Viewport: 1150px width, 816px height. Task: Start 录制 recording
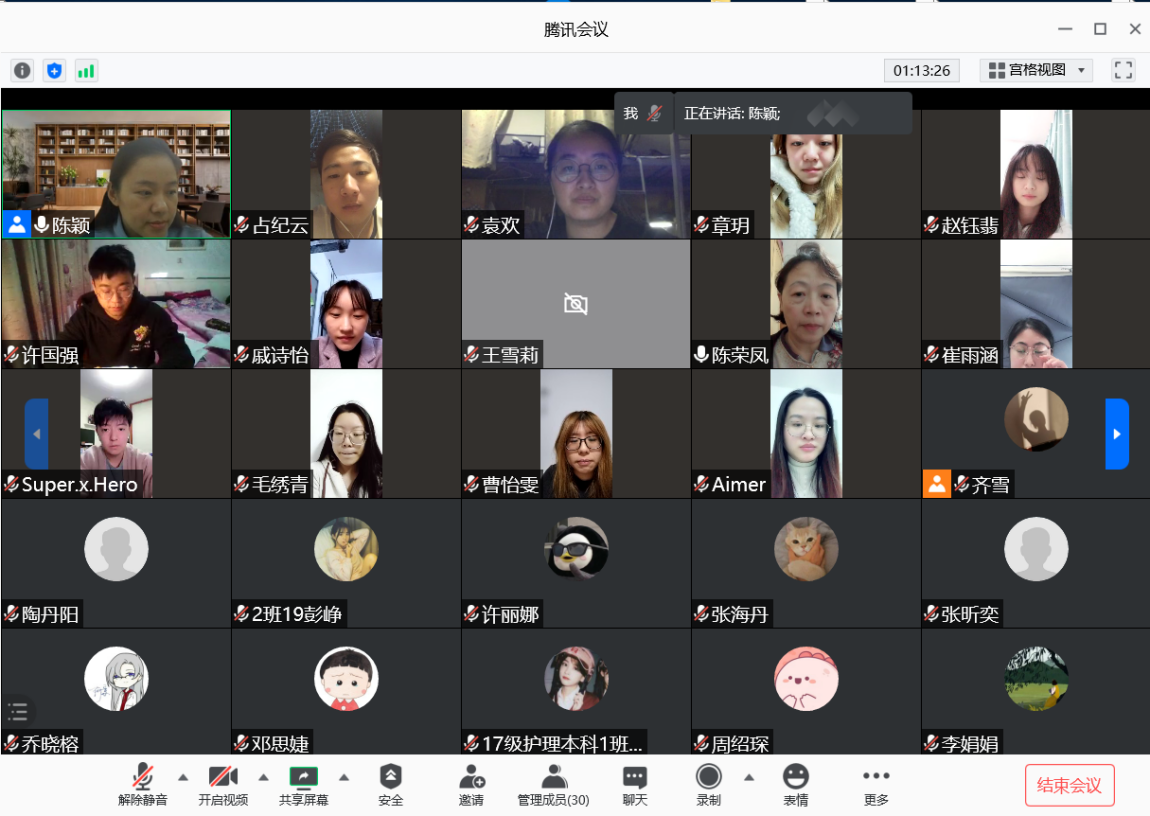(x=709, y=785)
